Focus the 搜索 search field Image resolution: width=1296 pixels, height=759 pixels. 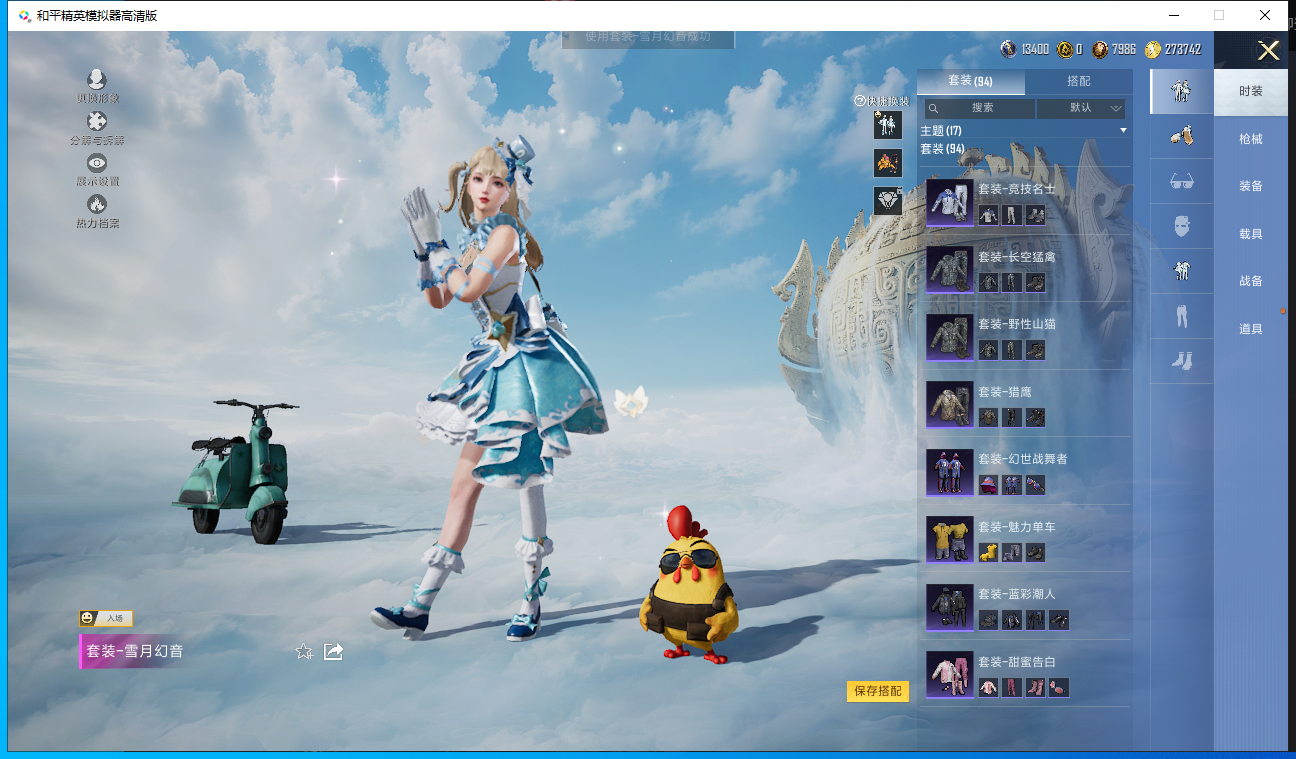click(980, 108)
